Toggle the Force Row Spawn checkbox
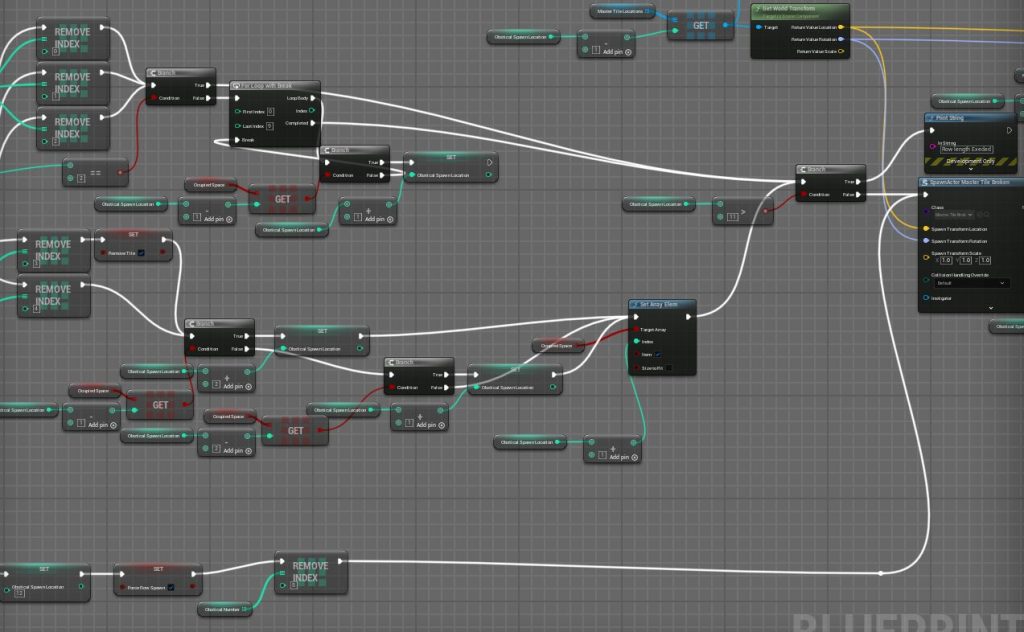The width and height of the screenshot is (1024, 632). pyautogui.click(x=171, y=587)
